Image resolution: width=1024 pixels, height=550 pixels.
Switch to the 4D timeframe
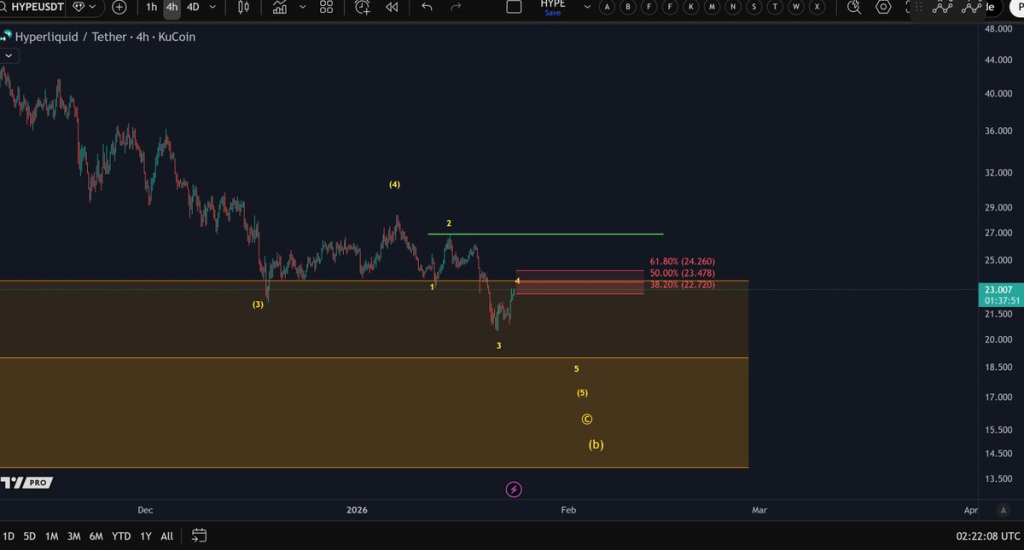(x=193, y=7)
